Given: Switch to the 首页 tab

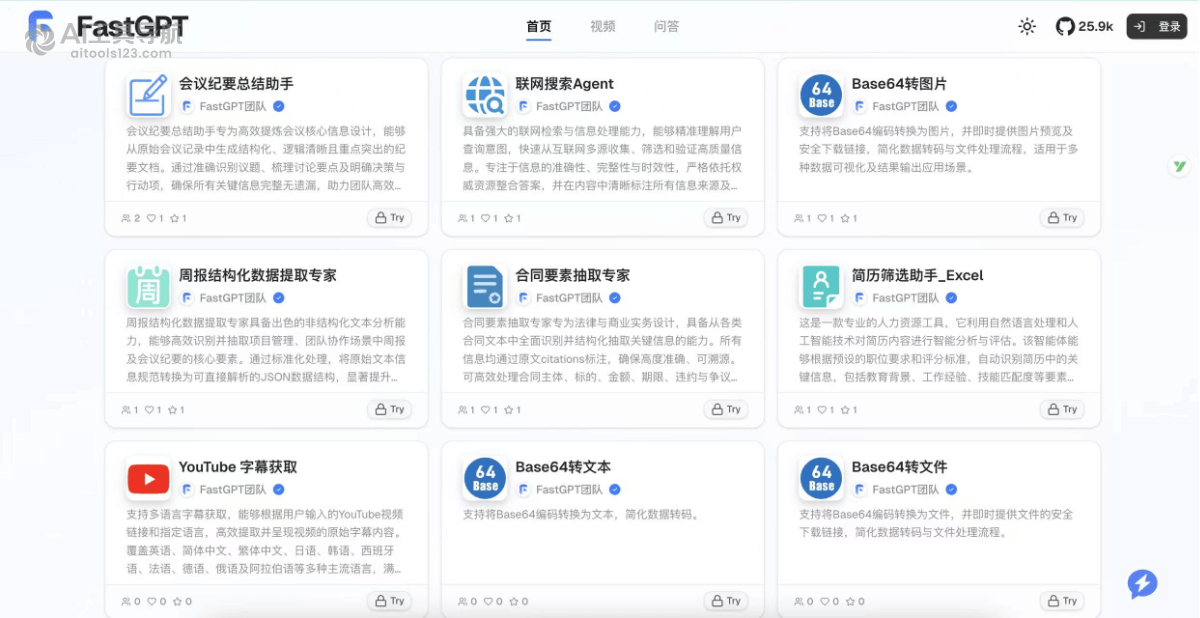Looking at the screenshot, I should tap(539, 27).
